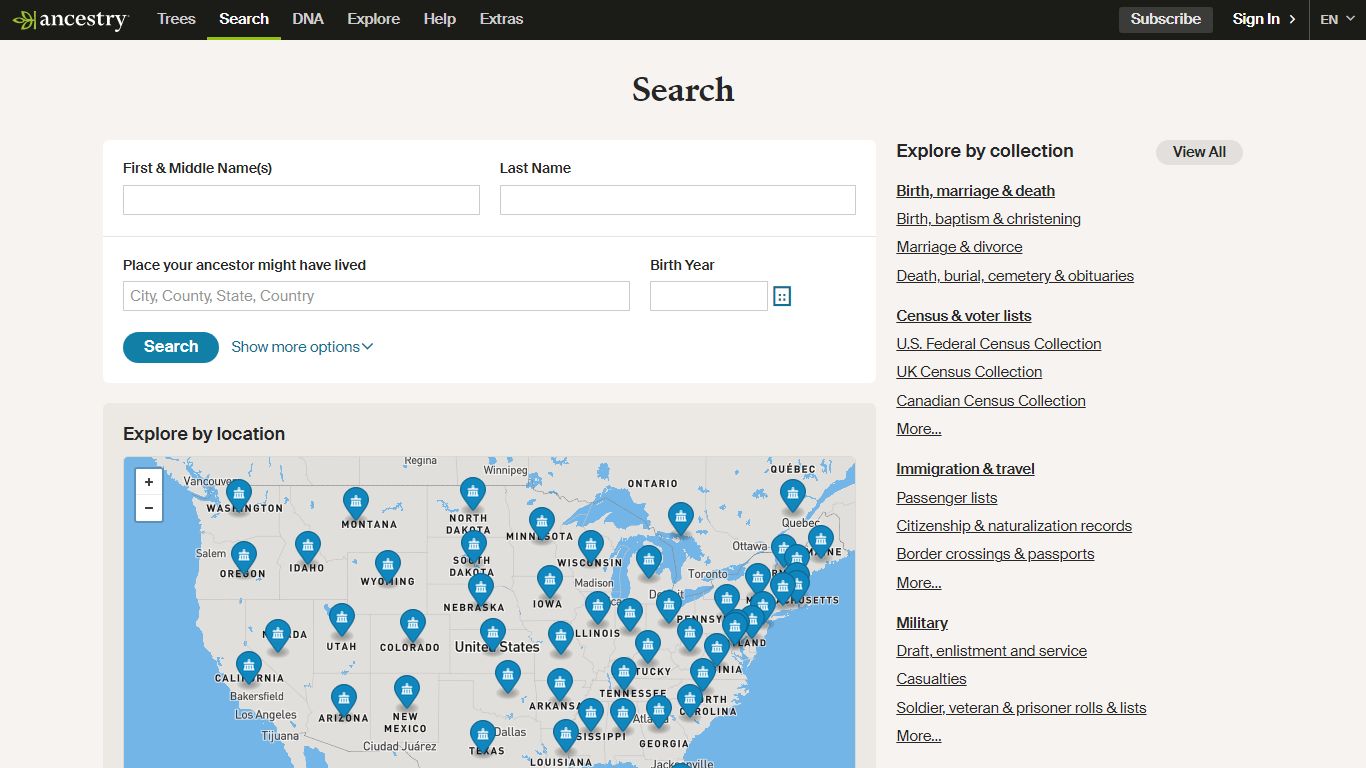Open the Explore menu
The width and height of the screenshot is (1366, 768).
pos(373,19)
